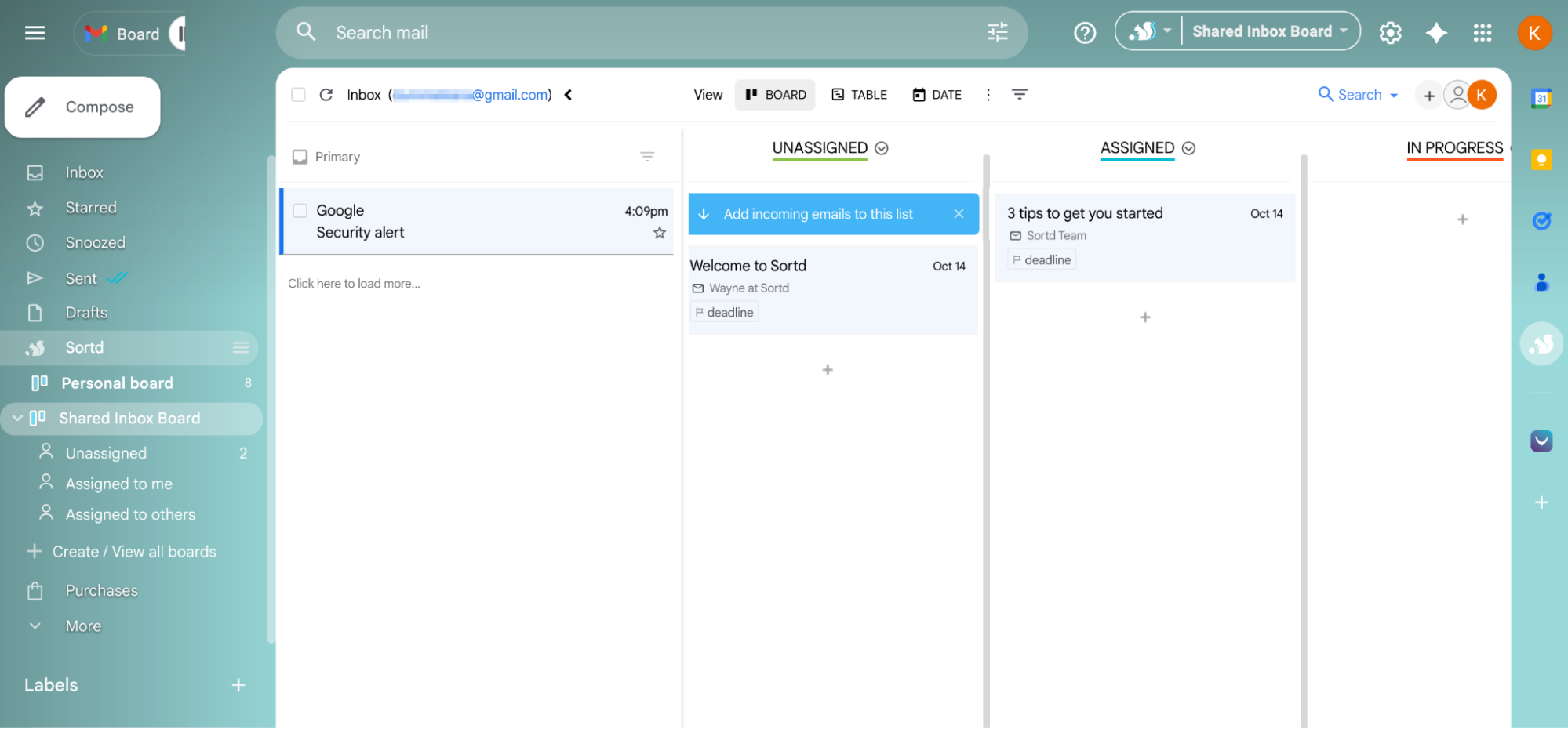Select the Unassigned sidebar filter
This screenshot has width=1568, height=729.
point(106,453)
